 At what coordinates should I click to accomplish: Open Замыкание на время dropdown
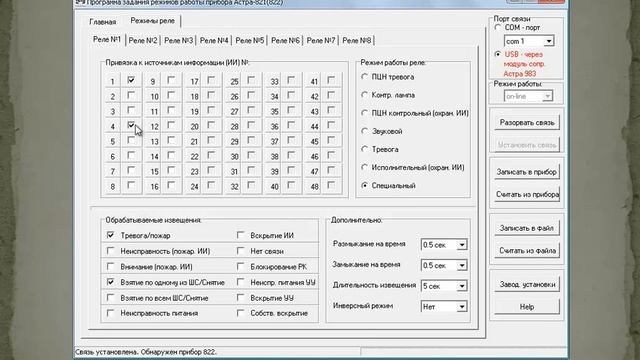tap(462, 265)
